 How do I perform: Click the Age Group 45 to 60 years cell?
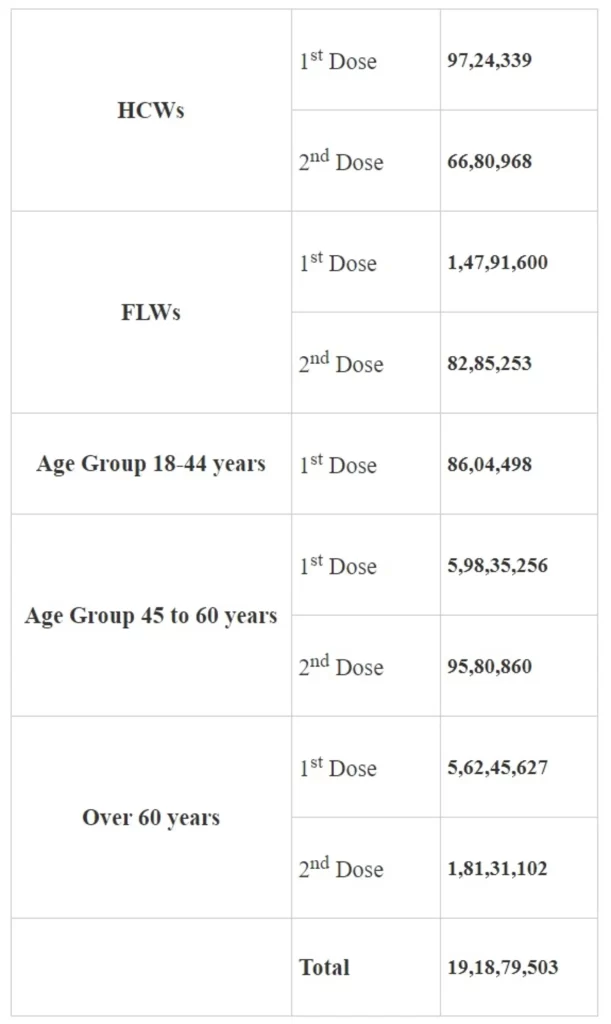pyautogui.click(x=151, y=616)
